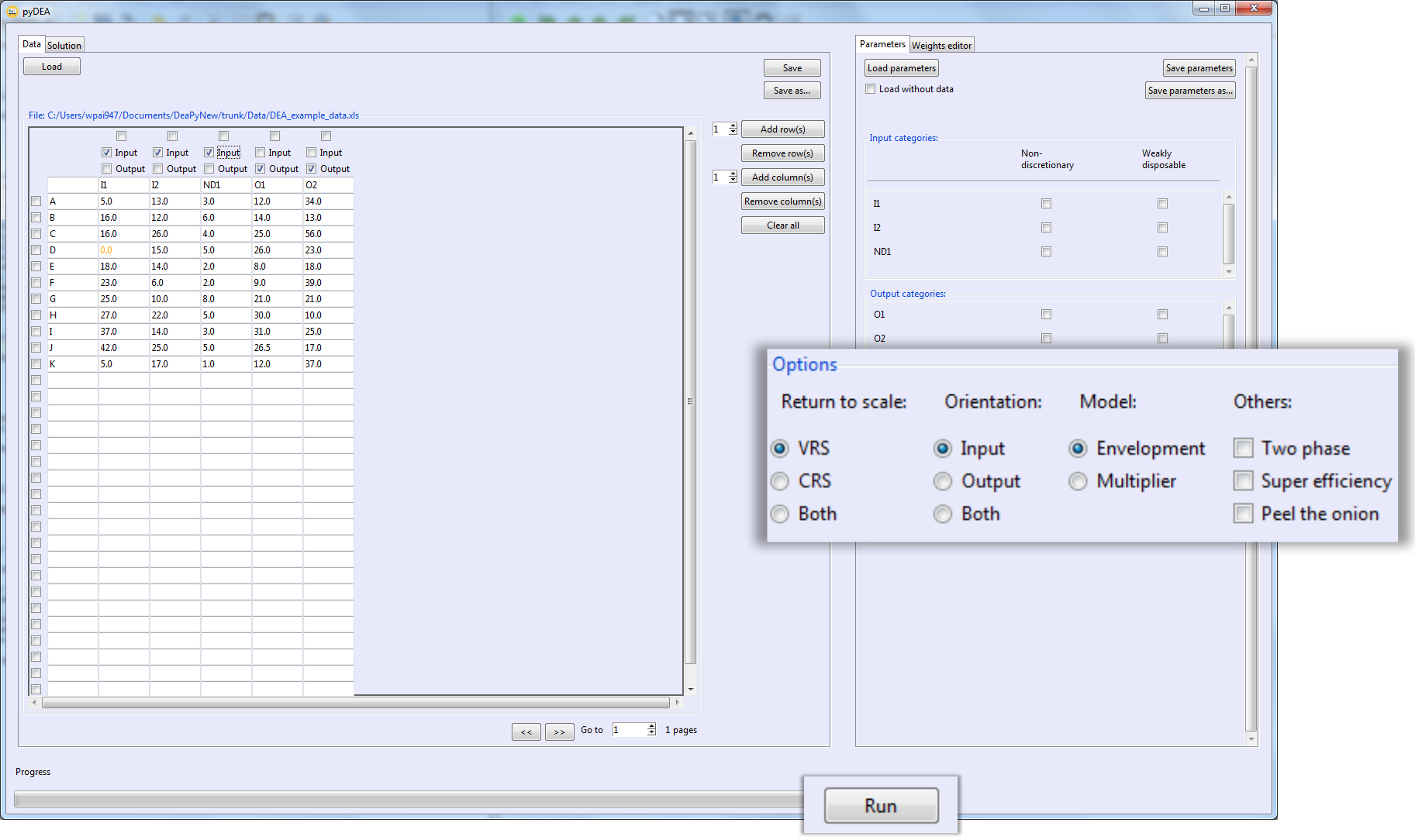Image resolution: width=1415 pixels, height=840 pixels.
Task: Check Output checkbox for column ND1
Action: pyautogui.click(x=209, y=169)
